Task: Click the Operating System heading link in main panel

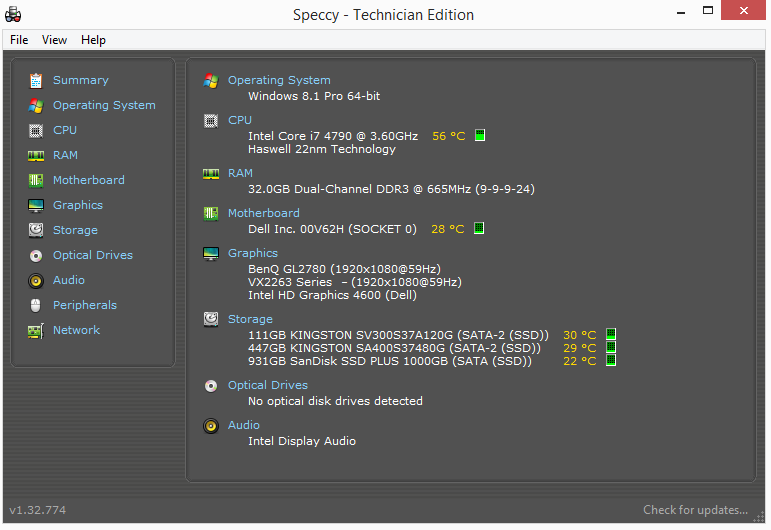Action: pyautogui.click(x=279, y=80)
